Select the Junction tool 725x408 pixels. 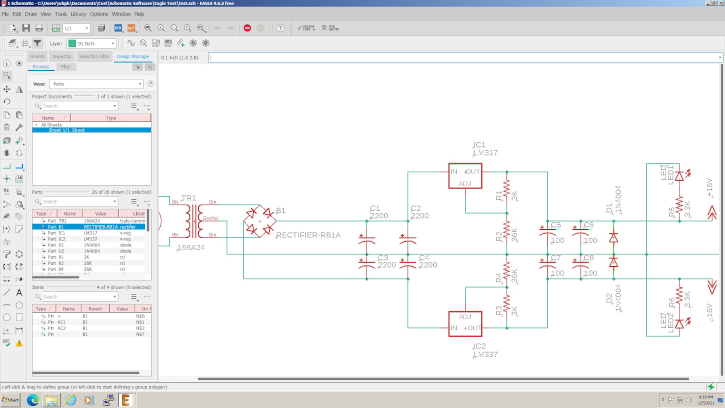(6, 179)
